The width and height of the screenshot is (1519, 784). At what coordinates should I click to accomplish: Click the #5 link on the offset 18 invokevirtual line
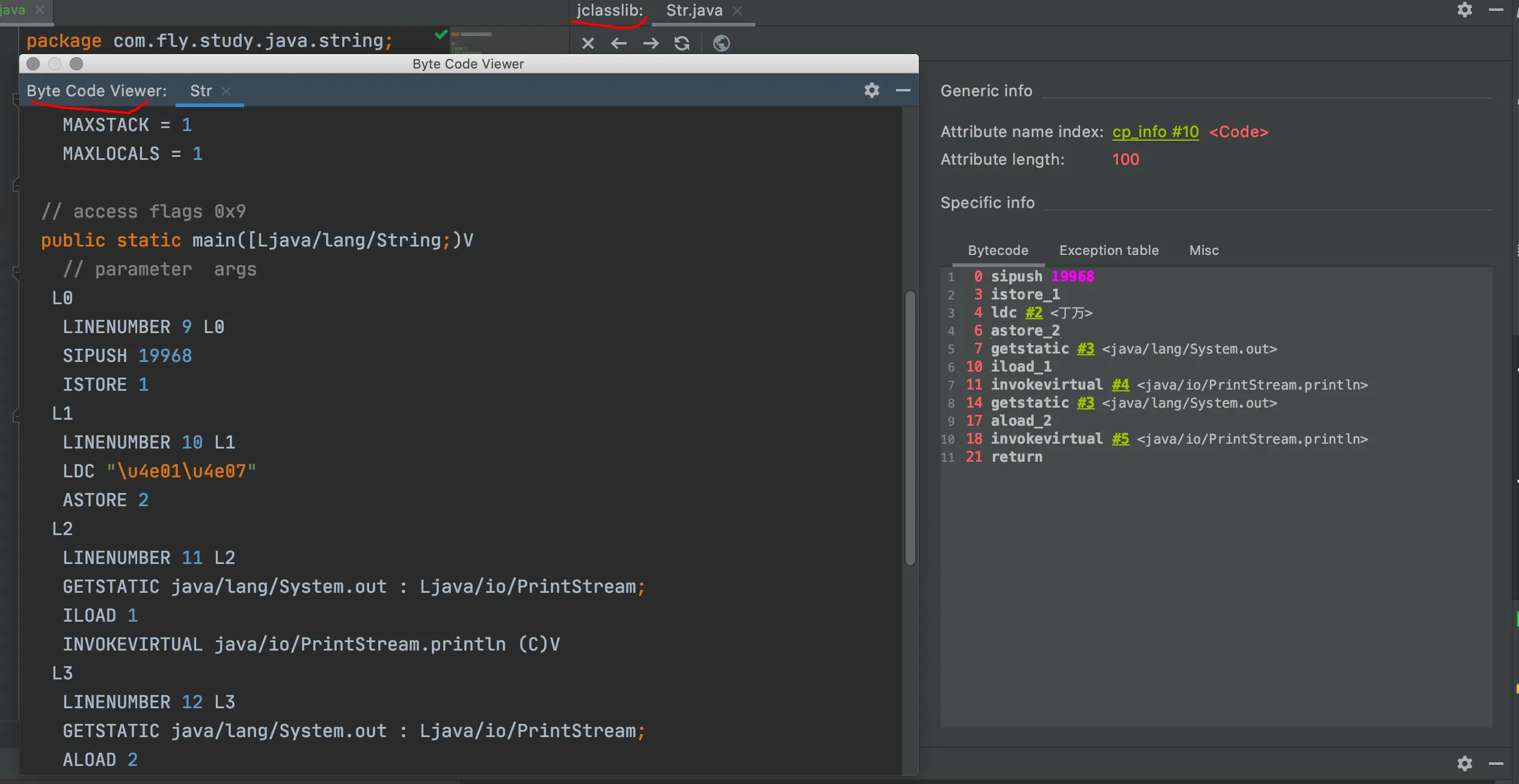(1120, 439)
